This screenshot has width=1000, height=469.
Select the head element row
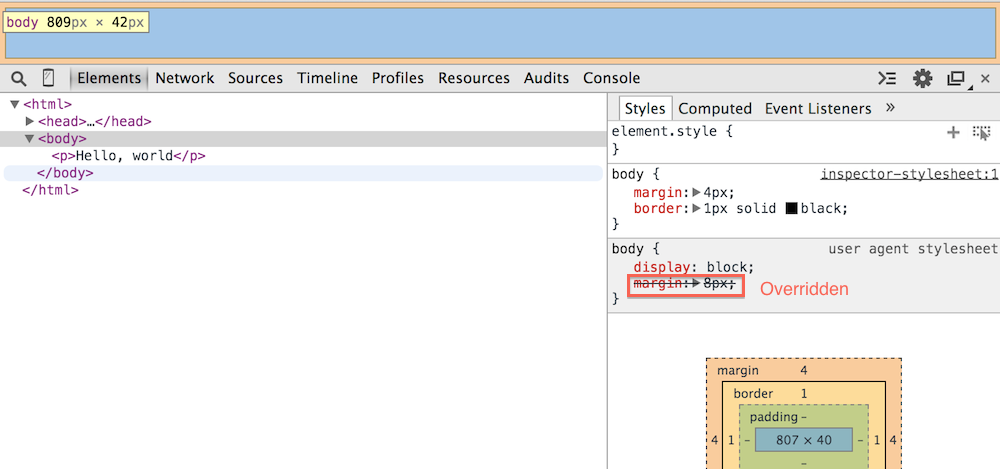coord(94,121)
